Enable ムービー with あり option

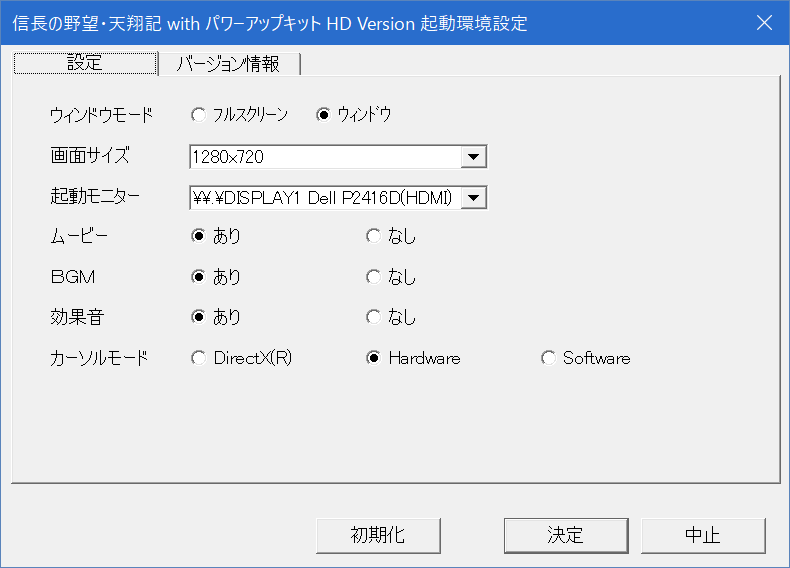(x=198, y=237)
